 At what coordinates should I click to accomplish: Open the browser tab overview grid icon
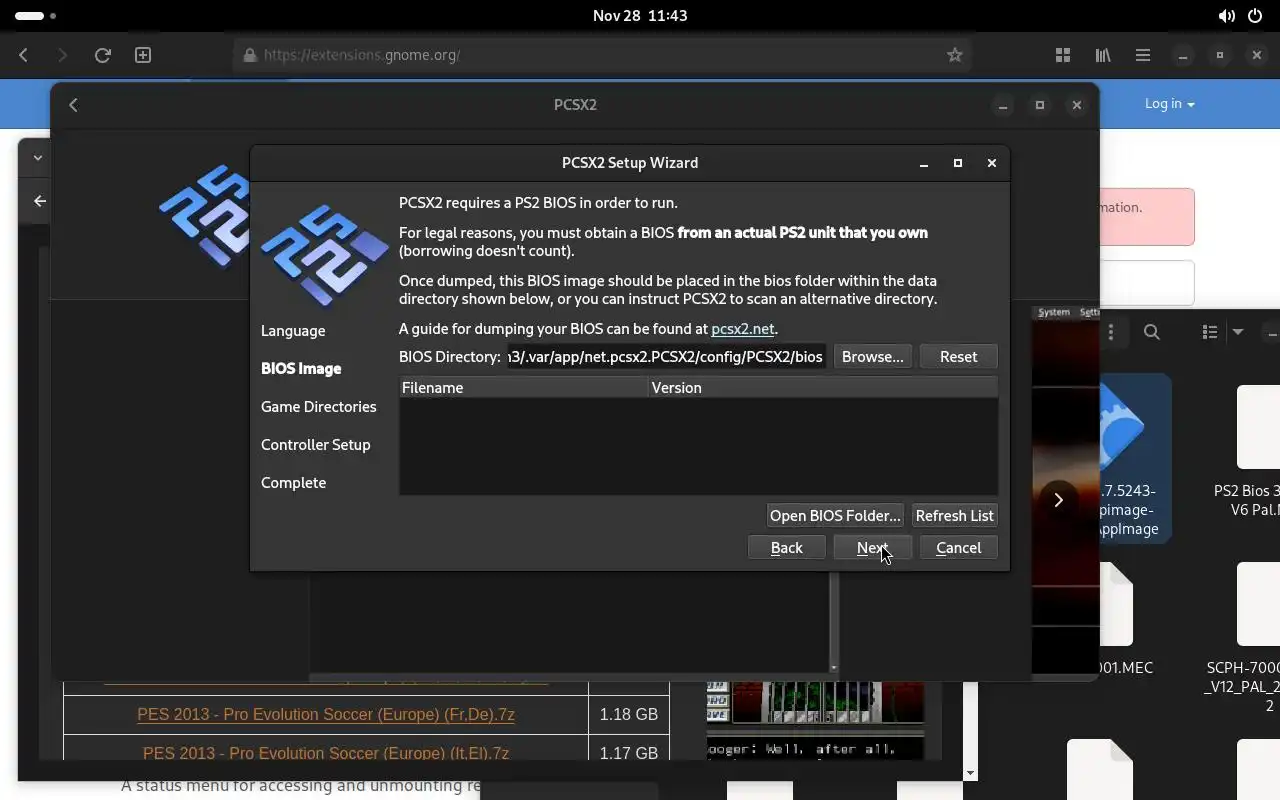point(1063,55)
